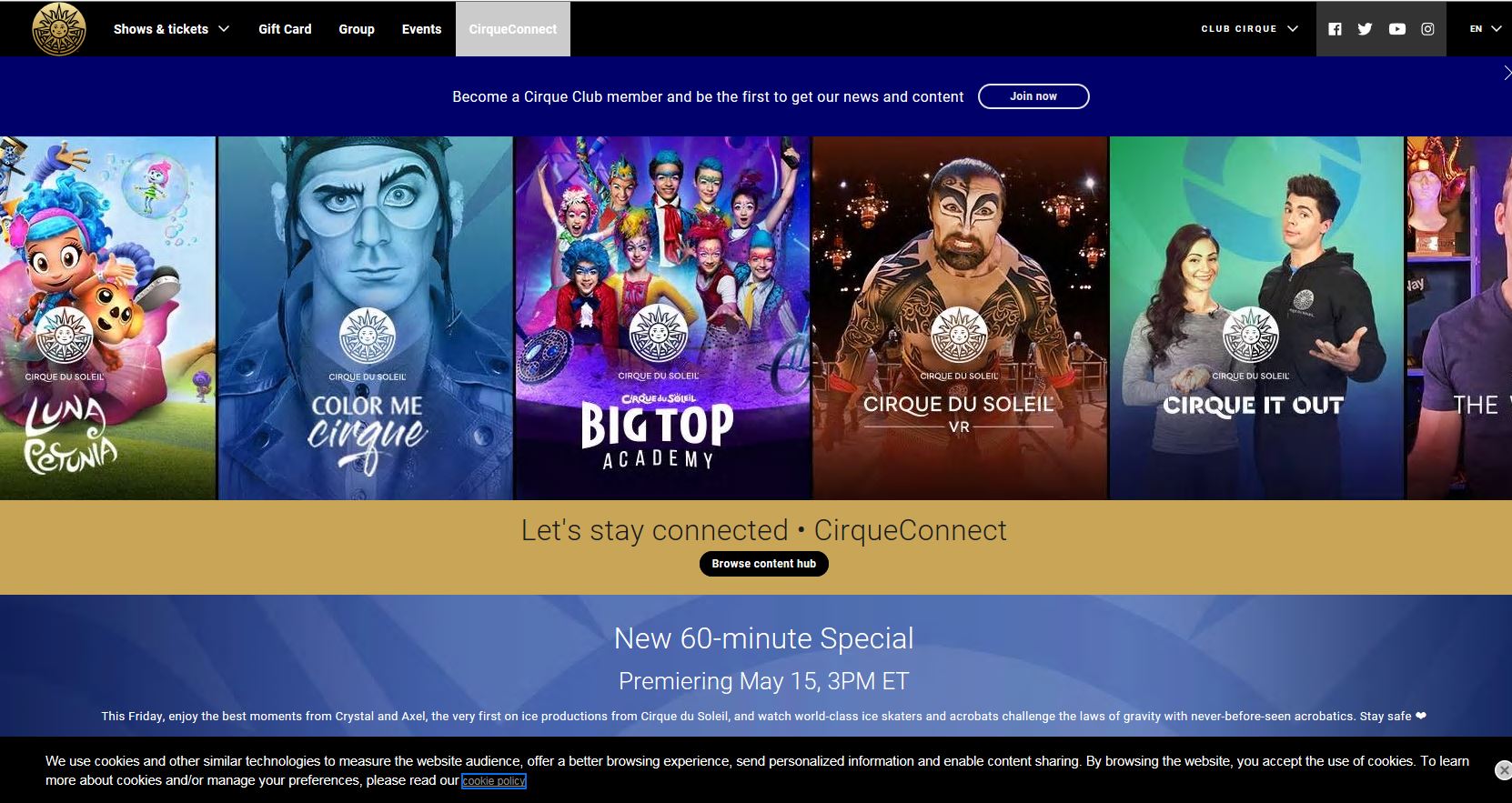
Task: Click the Cirque du Soleil sun logo
Action: pos(59,29)
